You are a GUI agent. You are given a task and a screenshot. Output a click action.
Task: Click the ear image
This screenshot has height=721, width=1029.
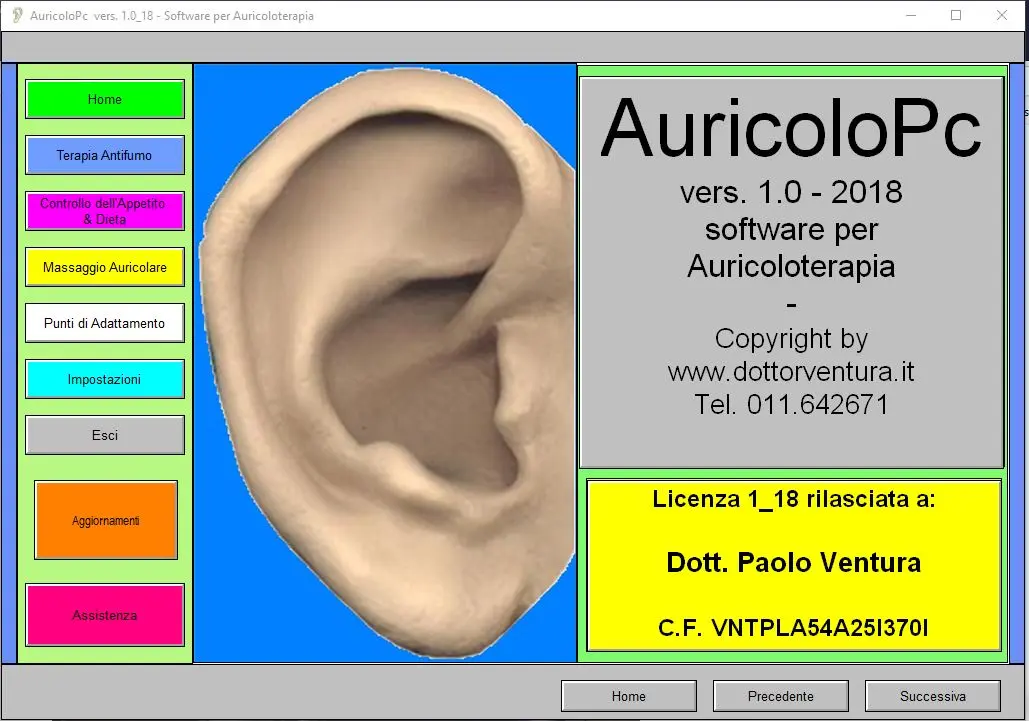tap(387, 363)
